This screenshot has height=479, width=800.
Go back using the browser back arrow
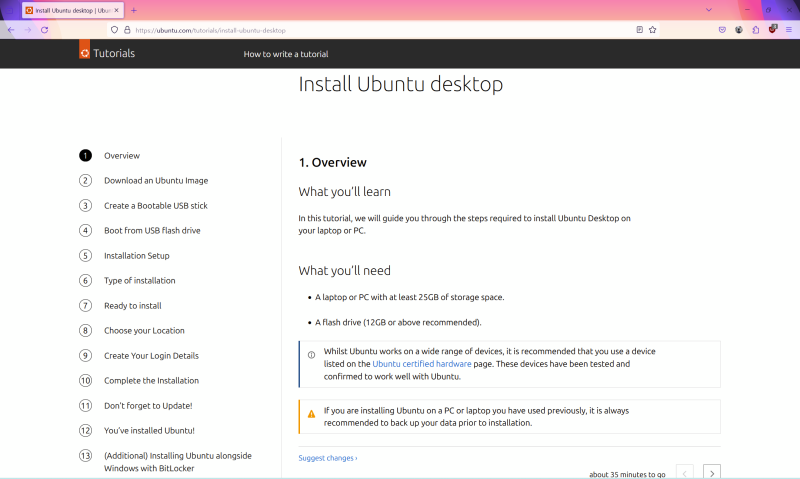pyautogui.click(x=11, y=30)
